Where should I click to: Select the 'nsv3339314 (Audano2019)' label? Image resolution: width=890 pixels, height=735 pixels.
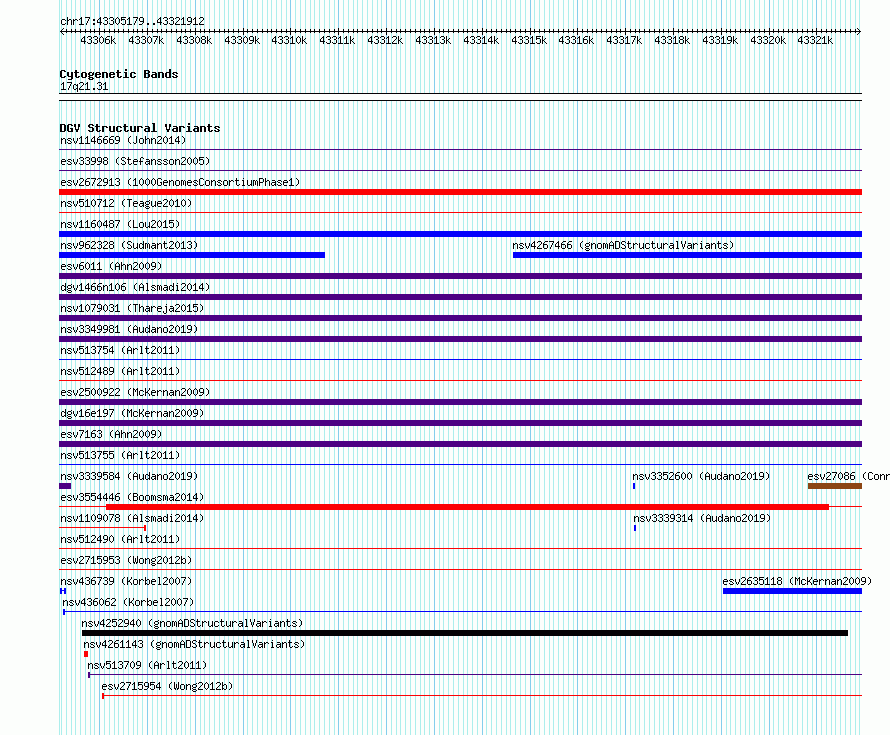(702, 518)
